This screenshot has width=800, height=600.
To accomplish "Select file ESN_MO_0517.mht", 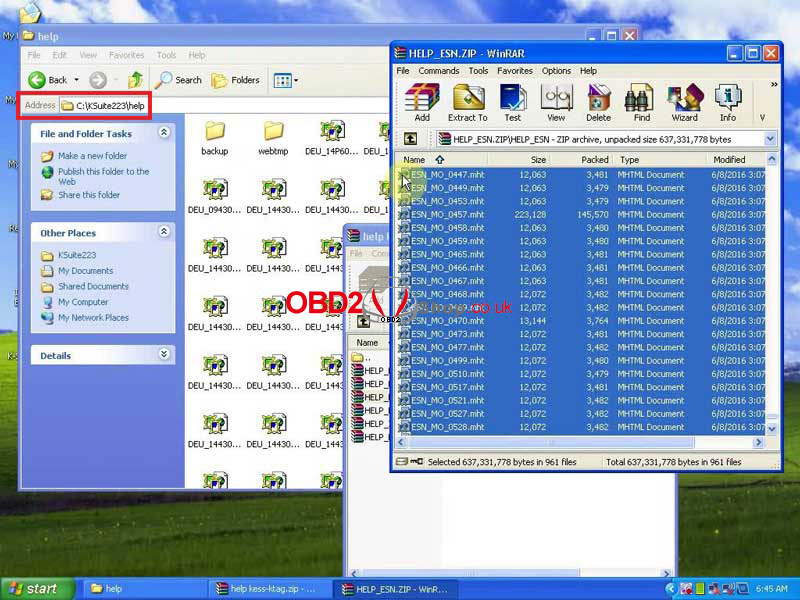I will [x=581, y=387].
